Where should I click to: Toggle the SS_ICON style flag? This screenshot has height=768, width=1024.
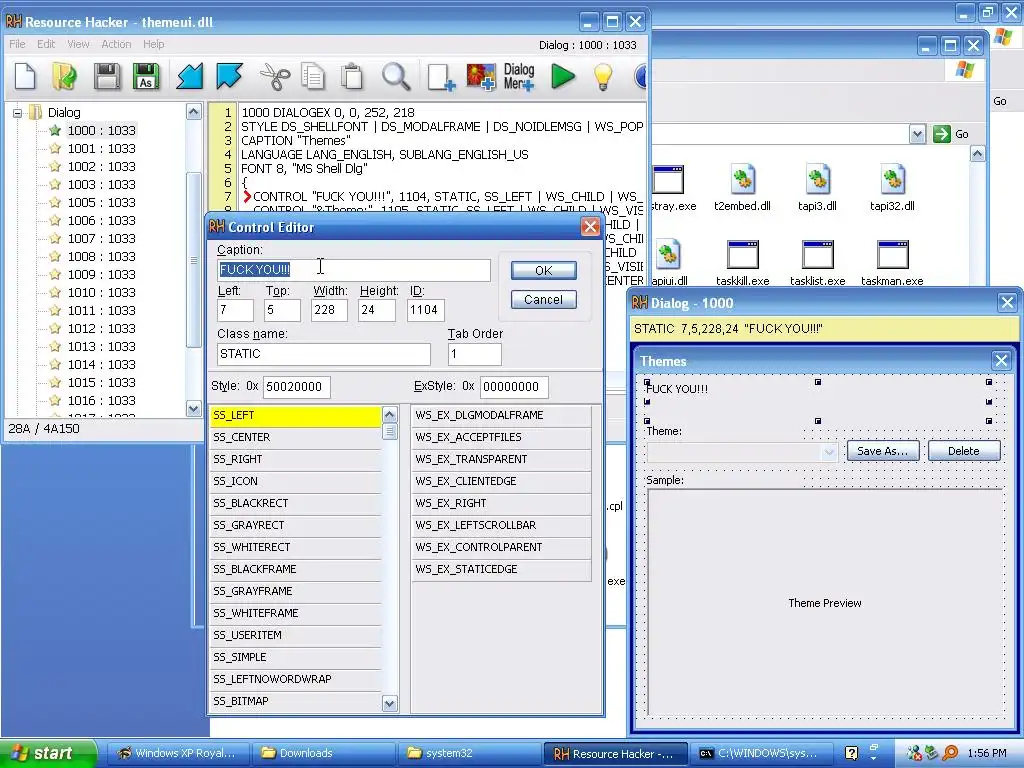295,481
